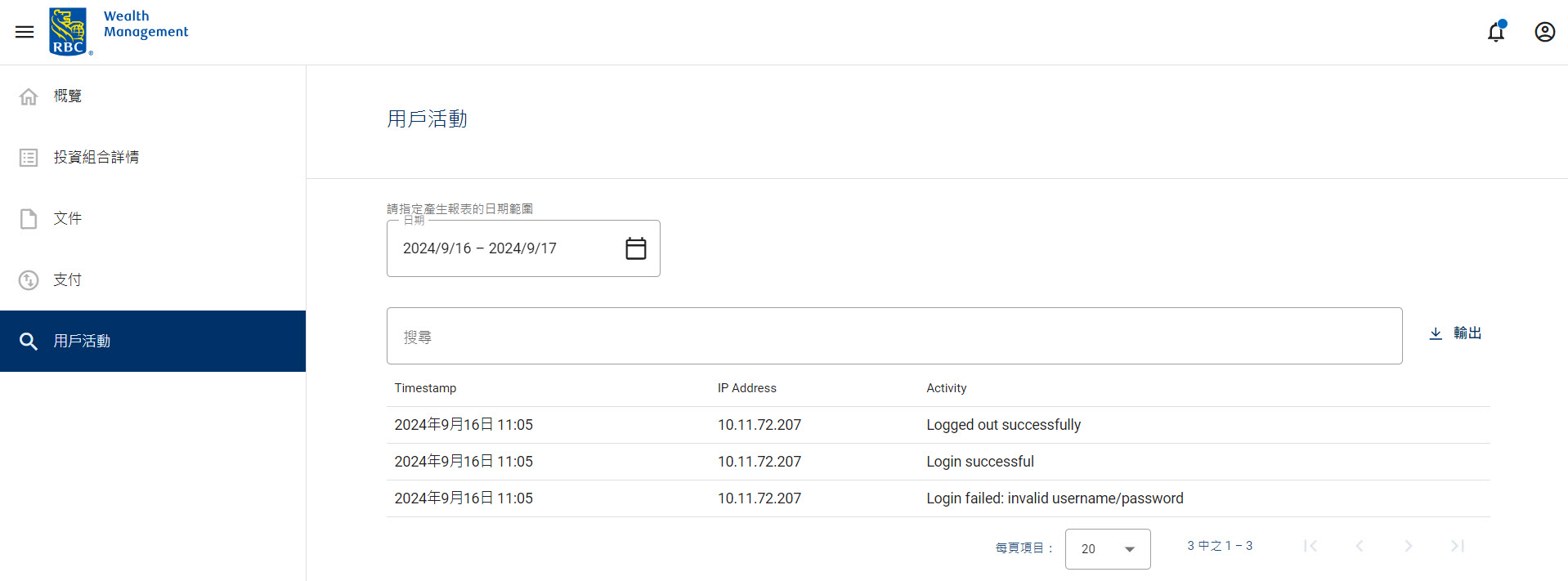Go to the first page of results
Screen dimensions: 1568x581
click(x=1310, y=546)
